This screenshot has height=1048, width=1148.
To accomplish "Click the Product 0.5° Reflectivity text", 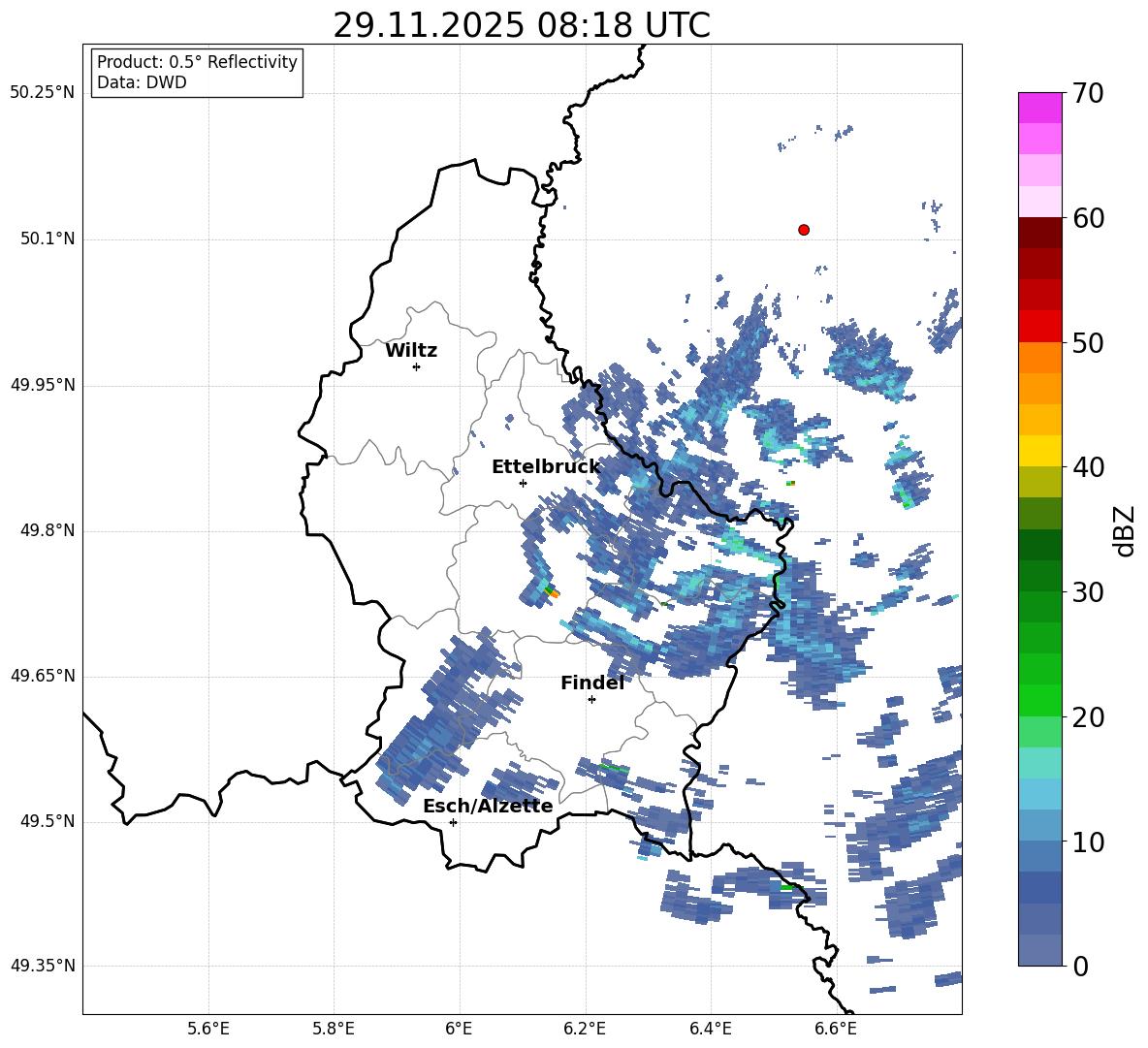I will [197, 62].
